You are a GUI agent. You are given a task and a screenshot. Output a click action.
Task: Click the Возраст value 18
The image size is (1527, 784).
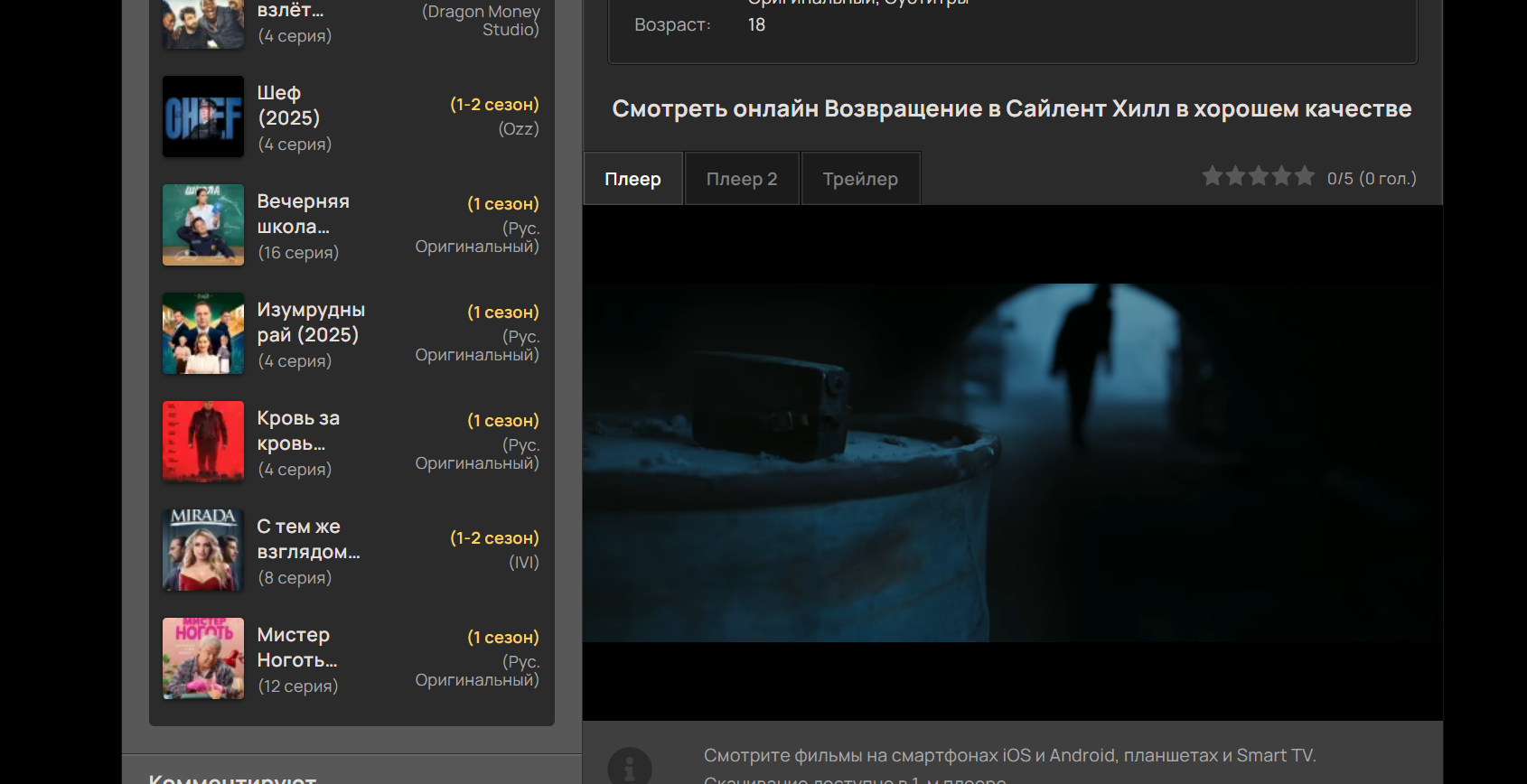click(756, 25)
